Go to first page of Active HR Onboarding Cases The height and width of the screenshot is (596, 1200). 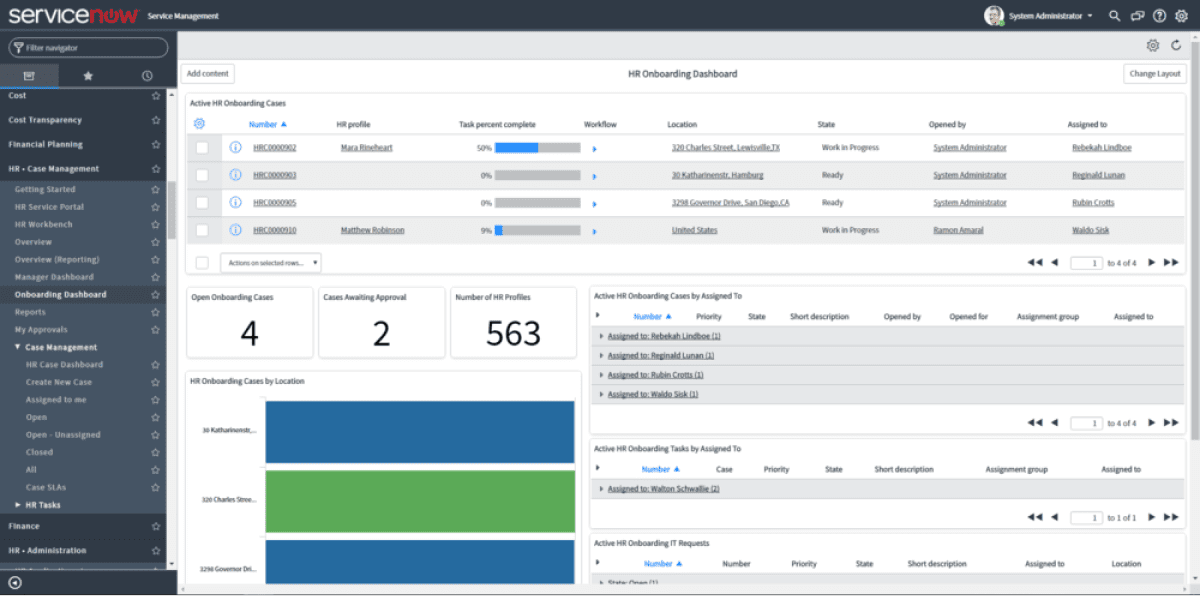point(1035,263)
